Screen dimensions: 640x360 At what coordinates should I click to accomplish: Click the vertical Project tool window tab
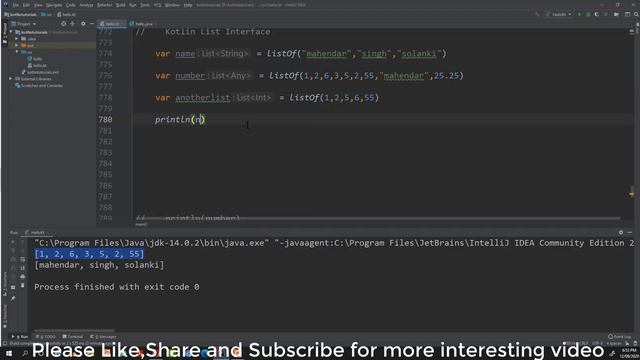click(5, 33)
